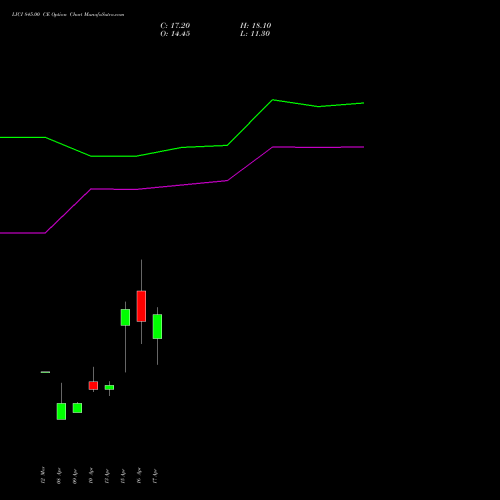Click the tall red candle for 16 Apr

(141, 306)
